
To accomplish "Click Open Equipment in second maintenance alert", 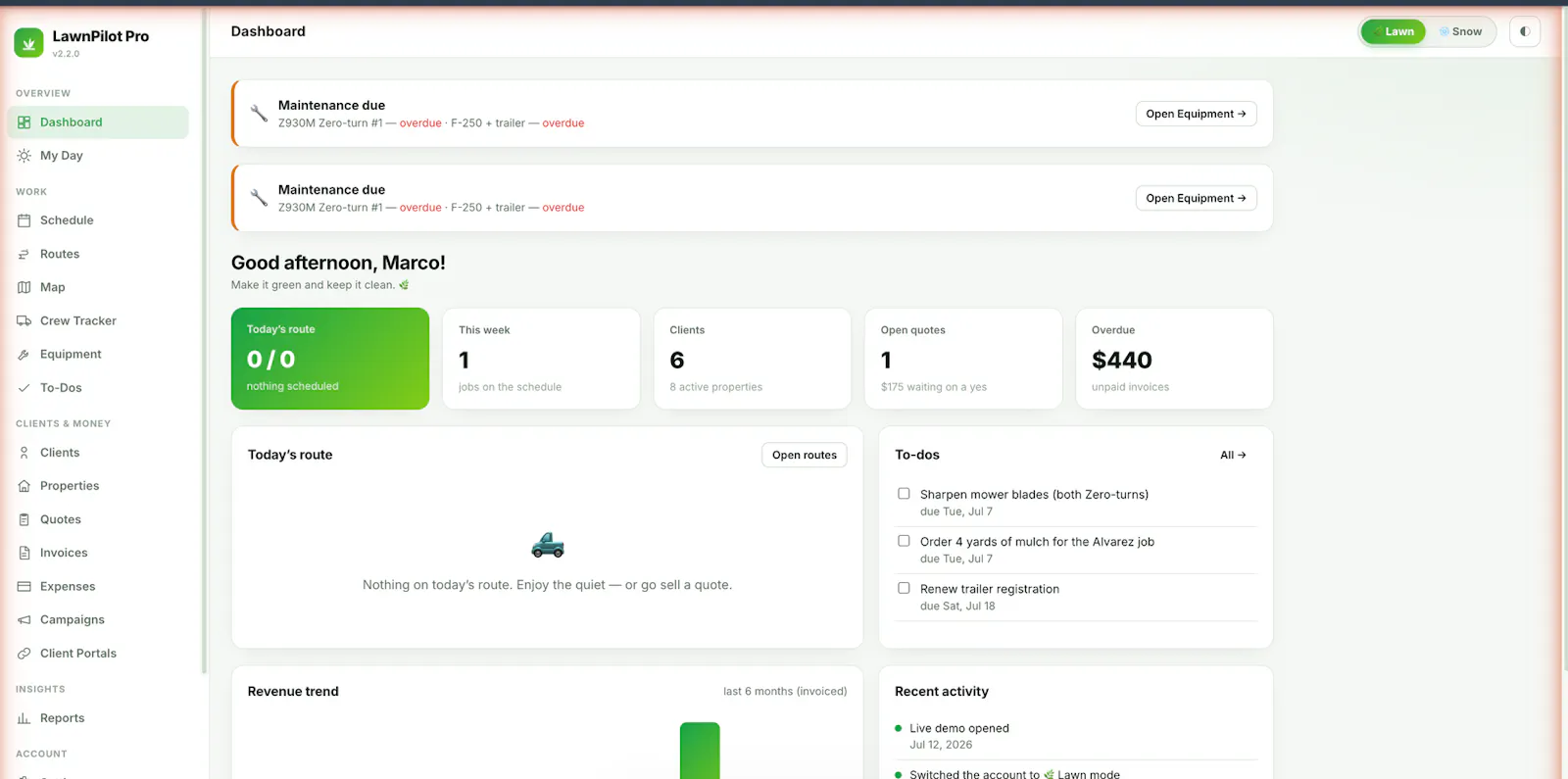I will click(x=1196, y=198).
